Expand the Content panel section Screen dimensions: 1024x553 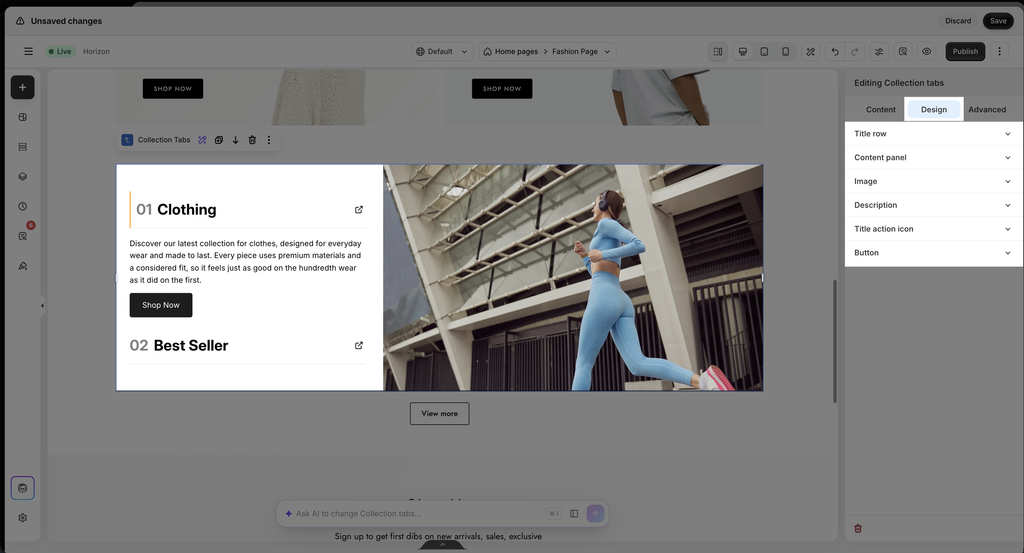[x=933, y=157]
